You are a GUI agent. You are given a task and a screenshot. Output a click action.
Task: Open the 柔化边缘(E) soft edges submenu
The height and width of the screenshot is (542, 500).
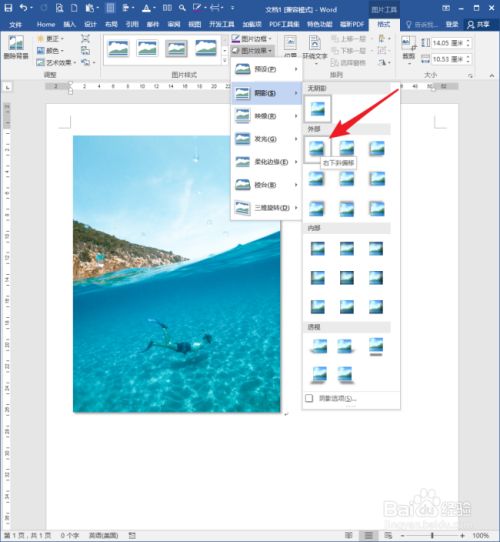[x=266, y=162]
